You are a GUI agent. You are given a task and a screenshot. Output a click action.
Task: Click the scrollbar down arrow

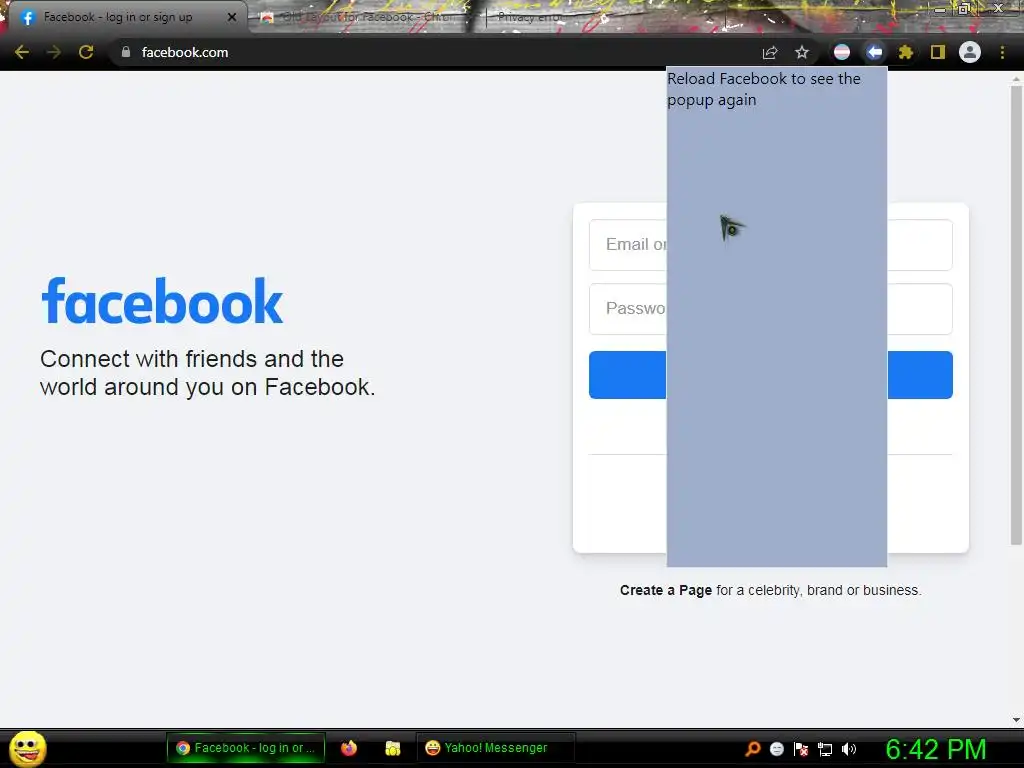[1016, 720]
